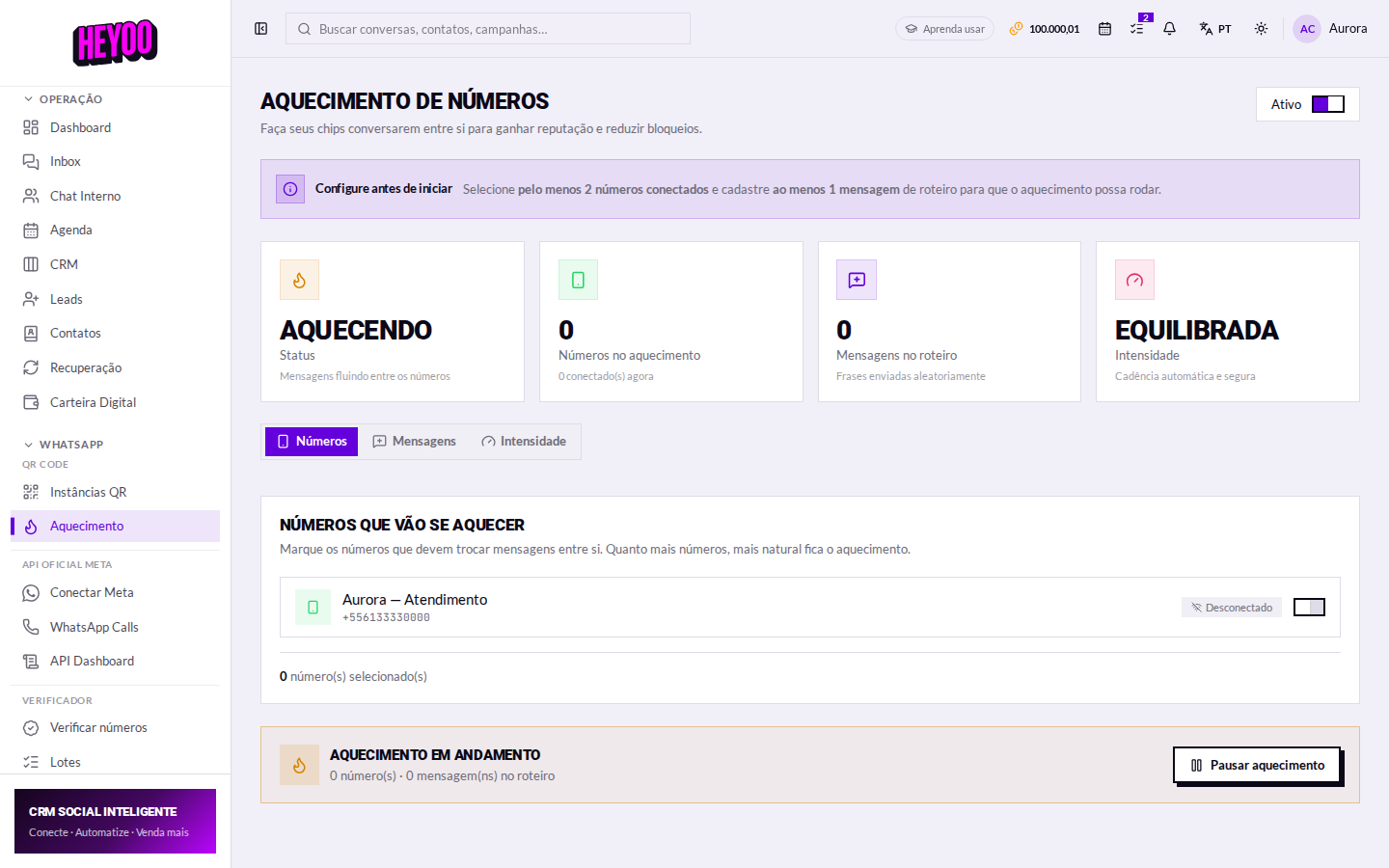Click the '0 número(s) selecionado(s)' text

pyautogui.click(x=353, y=677)
